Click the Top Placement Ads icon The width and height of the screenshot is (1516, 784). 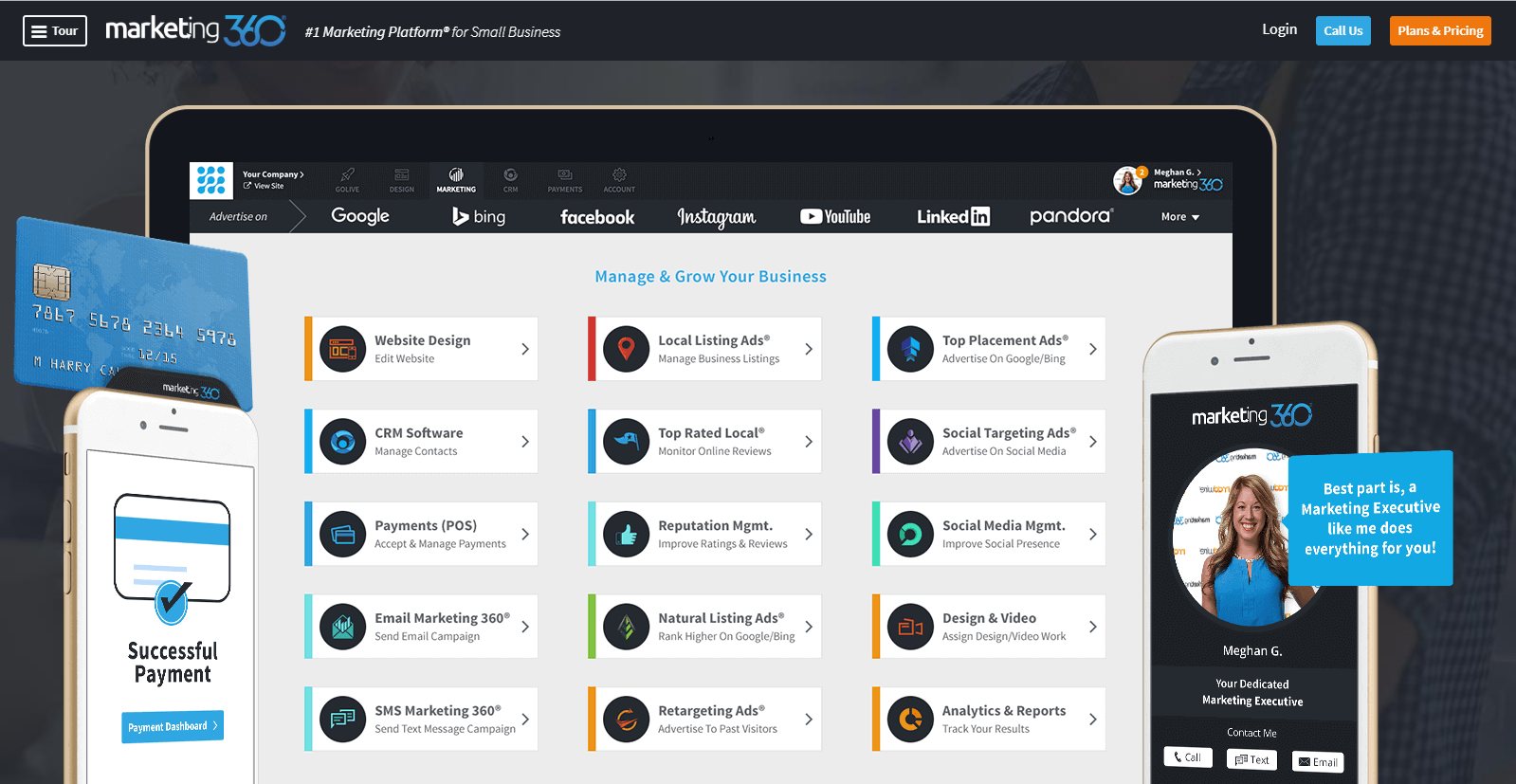coord(910,349)
